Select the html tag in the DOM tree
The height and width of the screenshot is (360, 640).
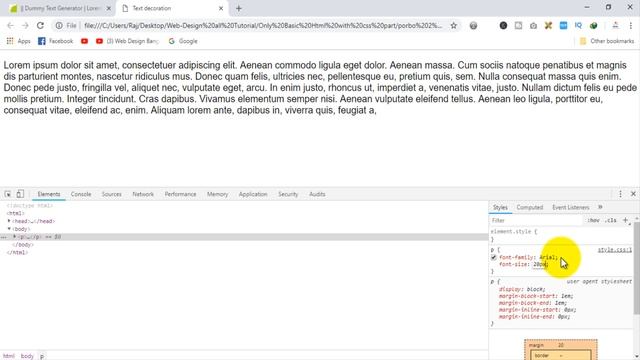16,213
